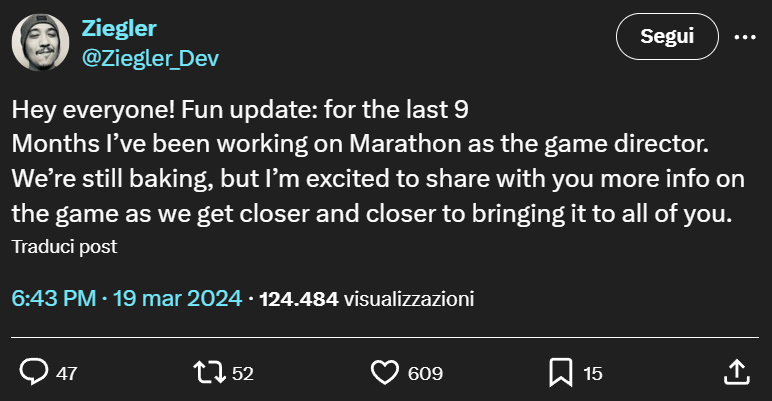The height and width of the screenshot is (401, 772).
Task: Click the repost count 52
Action: tap(243, 374)
